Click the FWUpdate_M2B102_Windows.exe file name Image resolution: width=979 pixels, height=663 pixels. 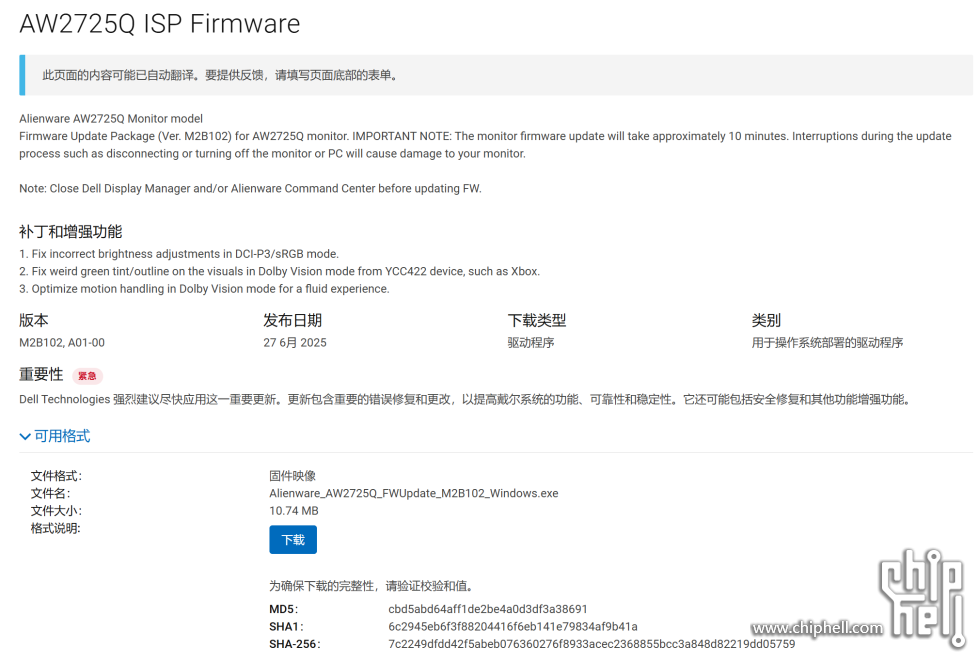pos(414,493)
